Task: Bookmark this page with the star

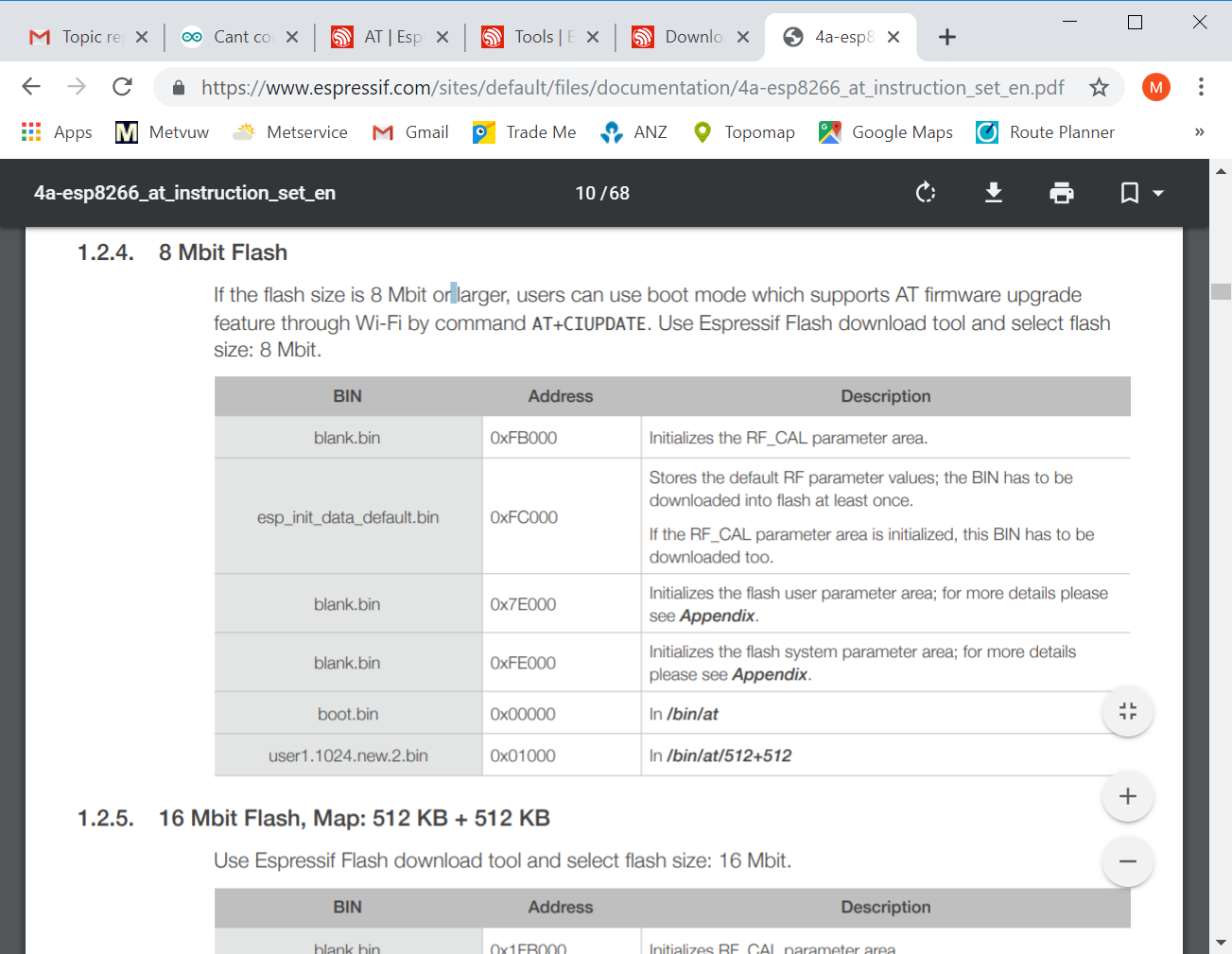Action: click(x=1099, y=88)
